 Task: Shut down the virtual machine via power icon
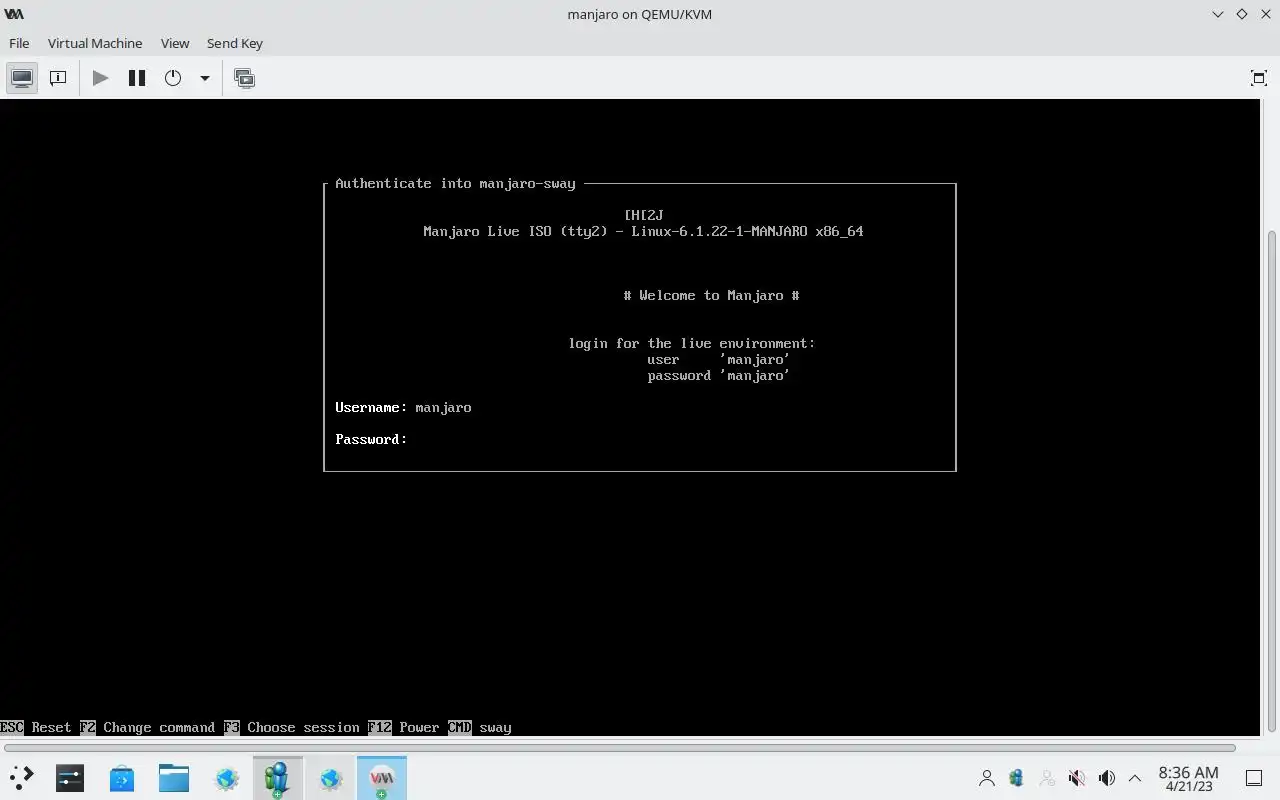point(173,78)
